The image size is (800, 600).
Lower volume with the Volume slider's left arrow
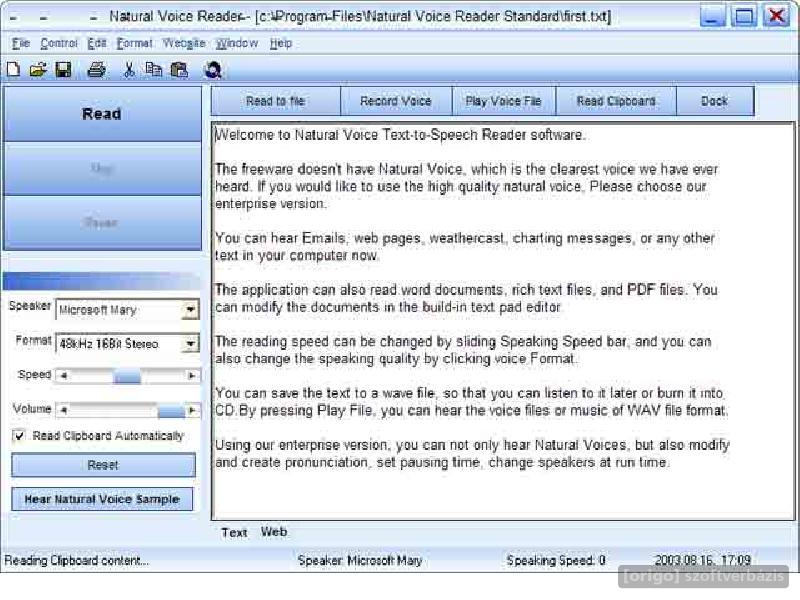click(x=64, y=410)
